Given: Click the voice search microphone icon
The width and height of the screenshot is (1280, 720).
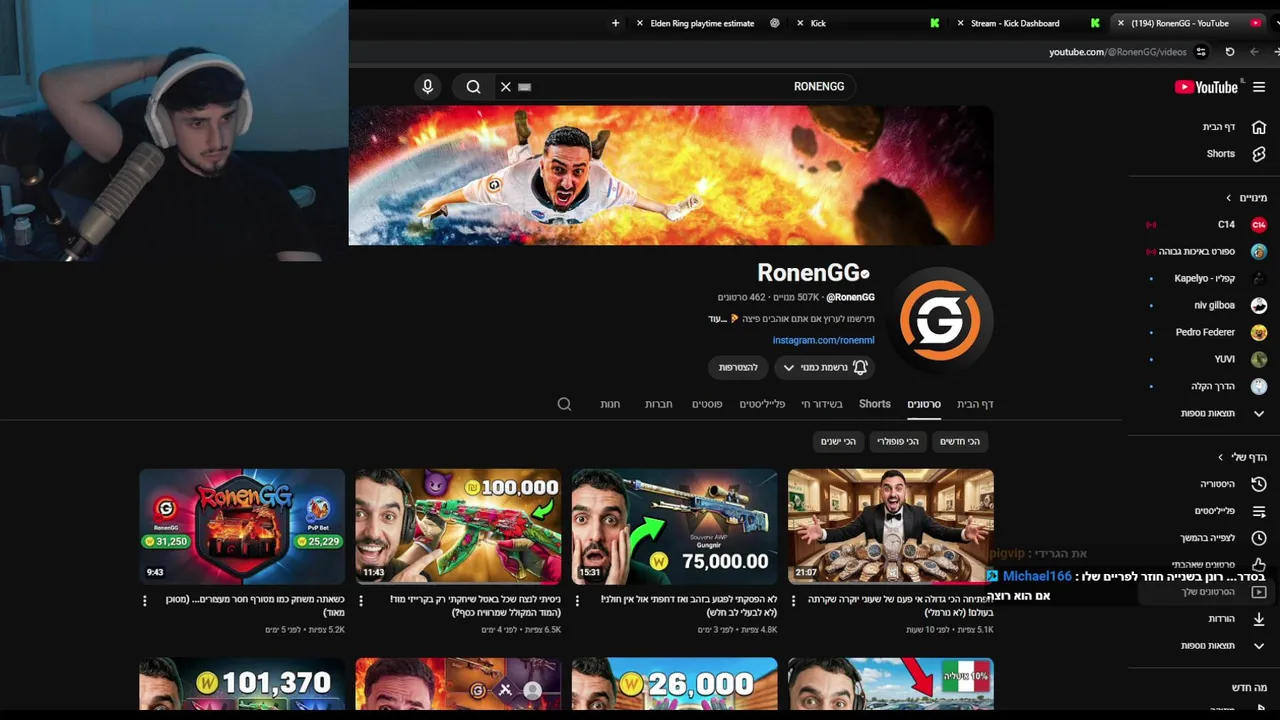Looking at the screenshot, I should (x=427, y=87).
